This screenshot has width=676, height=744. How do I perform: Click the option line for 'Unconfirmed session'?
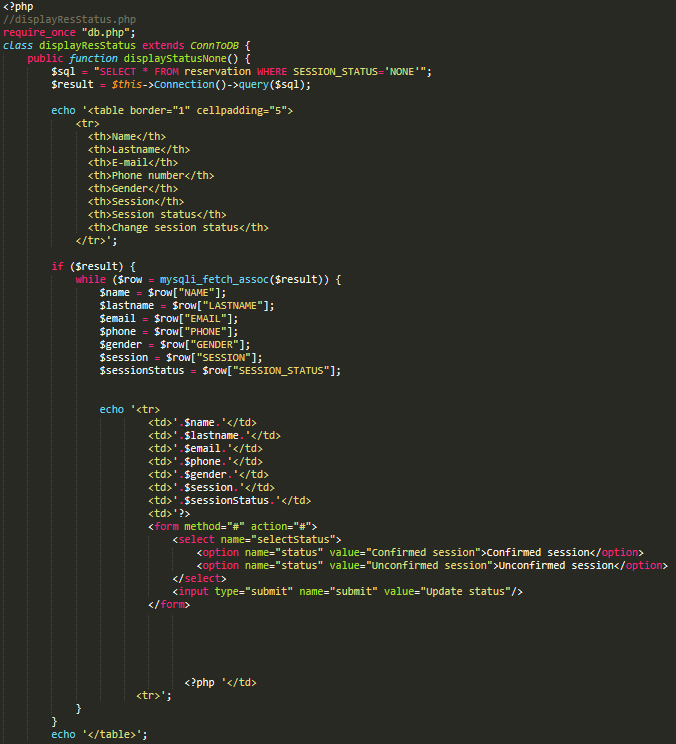(x=432, y=566)
